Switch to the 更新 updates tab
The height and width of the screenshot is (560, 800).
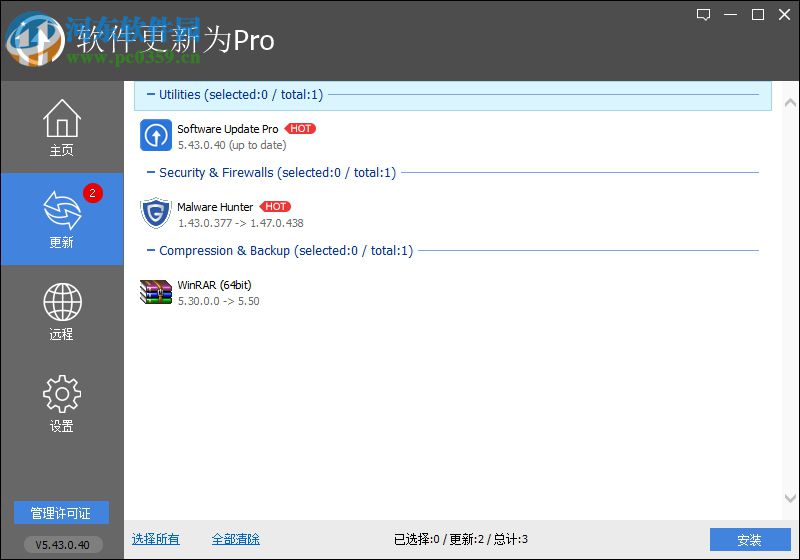pyautogui.click(x=62, y=219)
